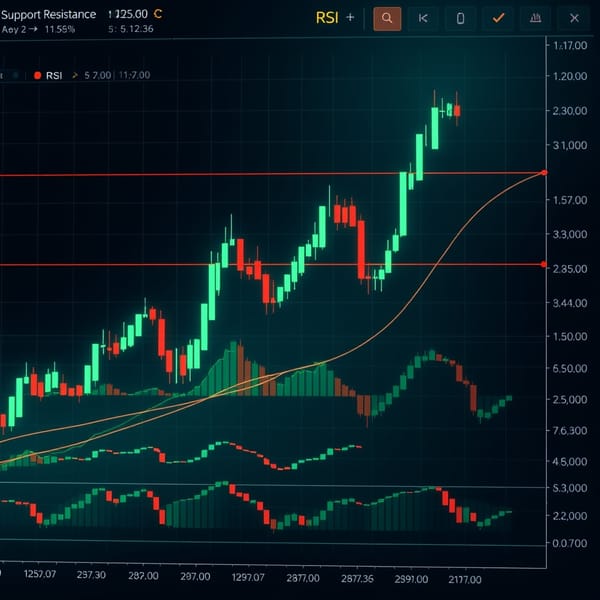This screenshot has height=600, width=600.
Task: Click the 11.55% change value
Action: click(x=60, y=29)
